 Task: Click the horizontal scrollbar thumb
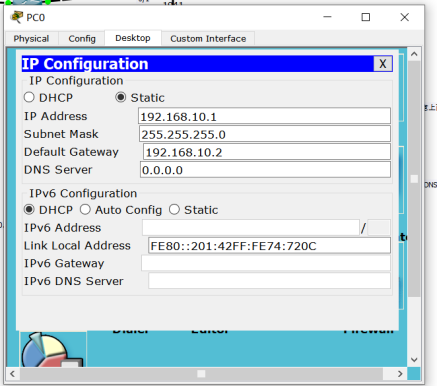(x=201, y=374)
